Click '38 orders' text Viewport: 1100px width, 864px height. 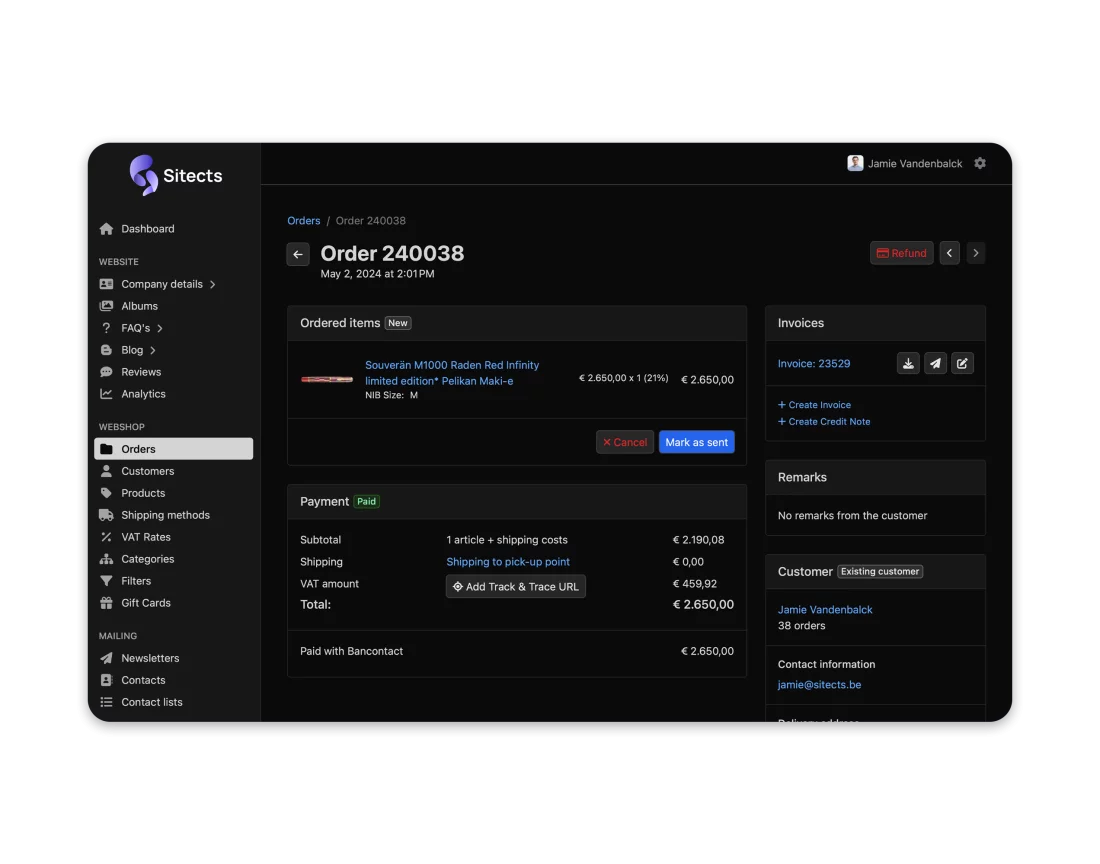coord(801,626)
